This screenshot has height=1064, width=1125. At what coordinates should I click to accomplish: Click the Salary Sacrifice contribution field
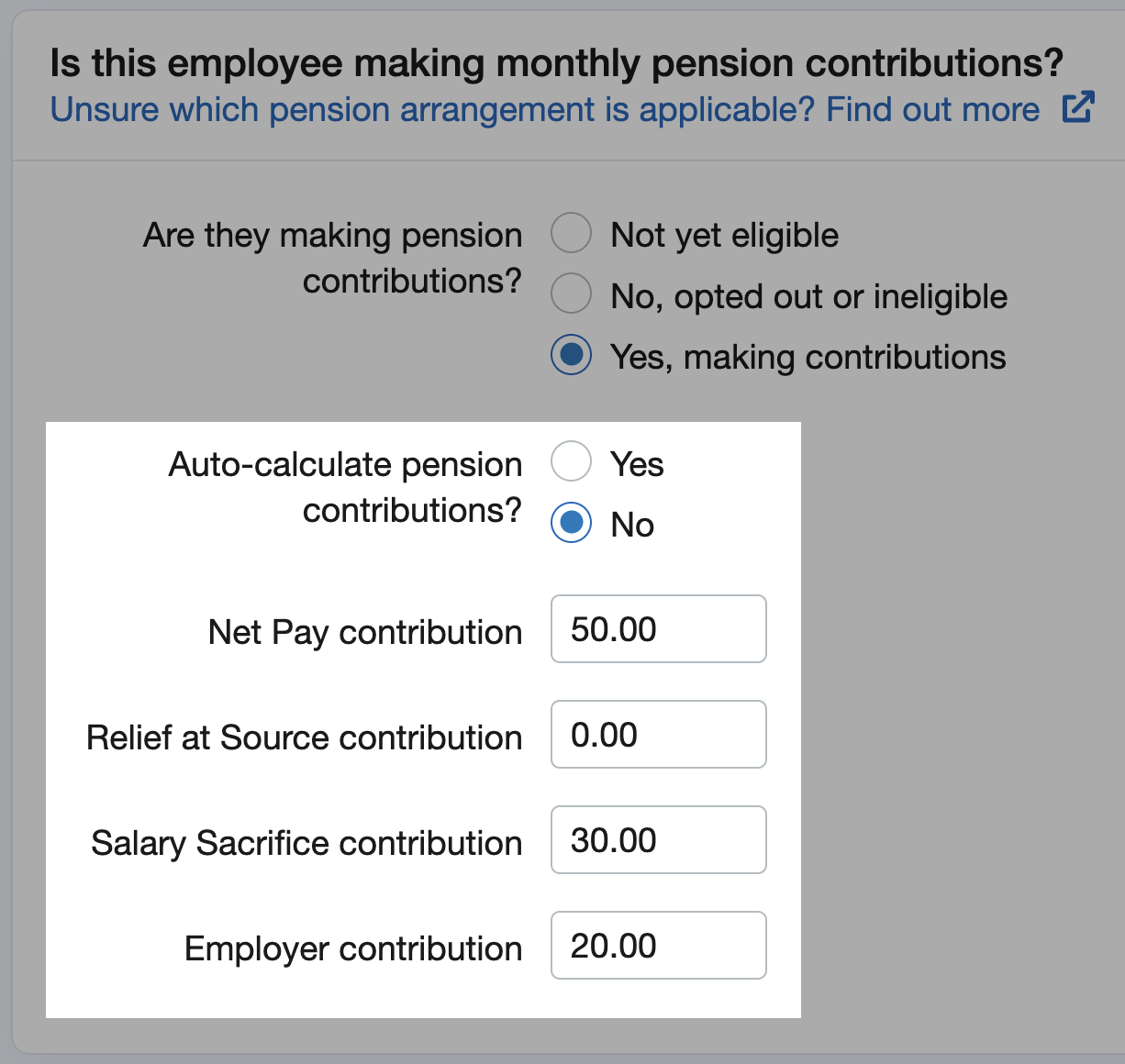pos(658,839)
